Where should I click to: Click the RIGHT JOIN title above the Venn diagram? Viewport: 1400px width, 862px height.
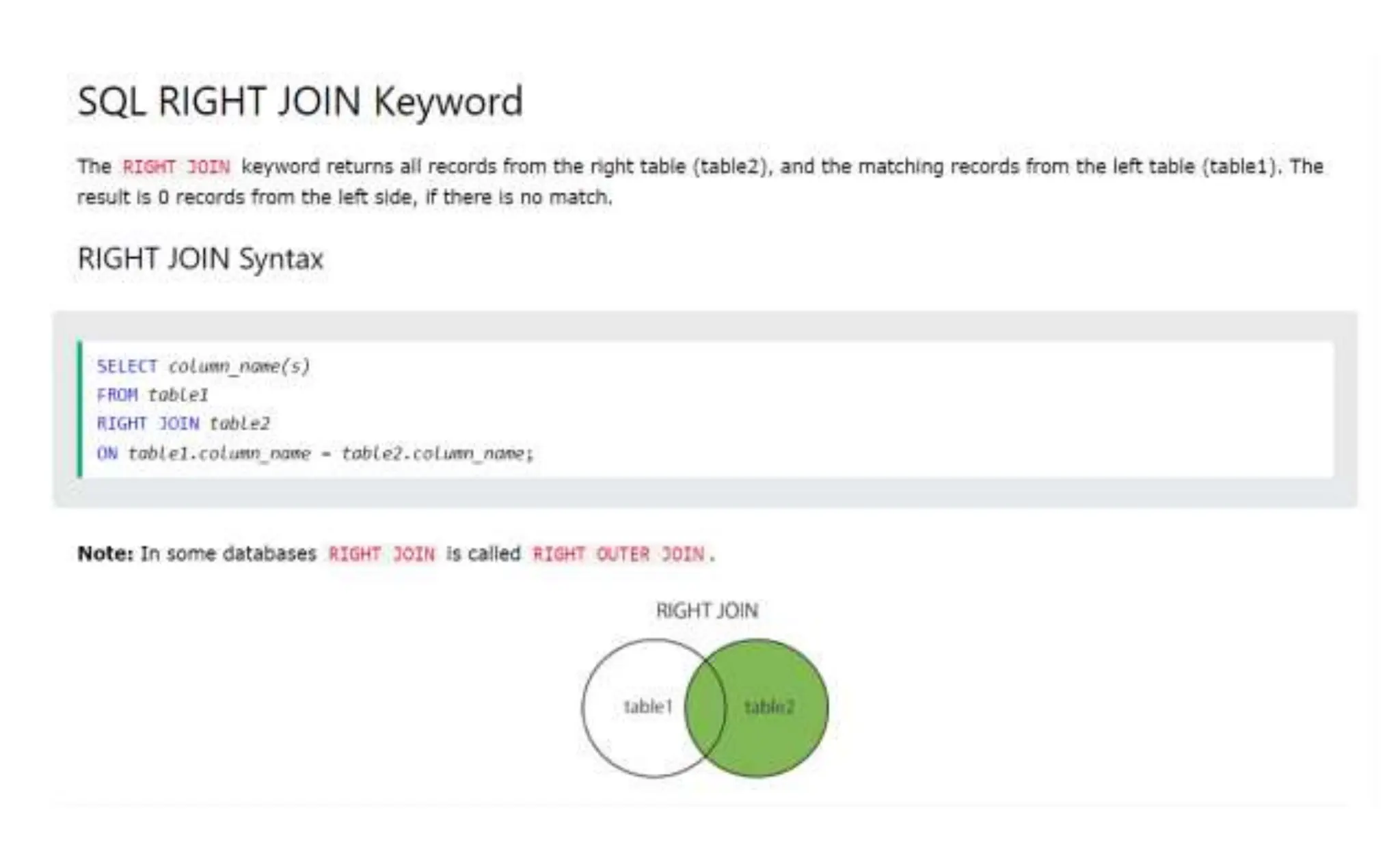(x=707, y=610)
